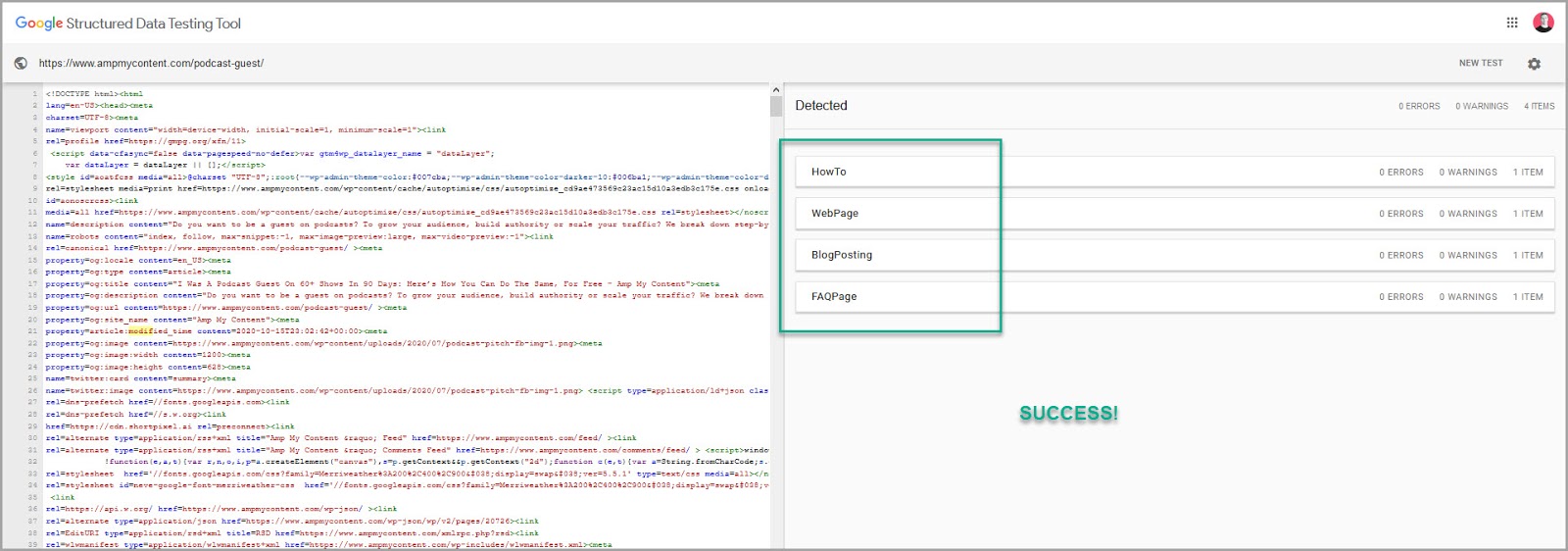Expand the WebPage detected item
Viewport: 1568px width, 551px height.
click(835, 214)
